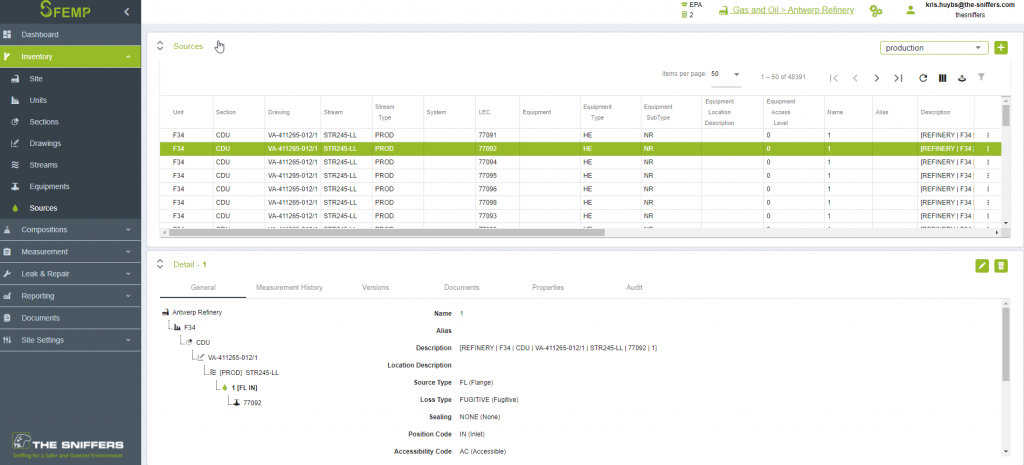Sort by the Stream Type column header

tap(383, 112)
